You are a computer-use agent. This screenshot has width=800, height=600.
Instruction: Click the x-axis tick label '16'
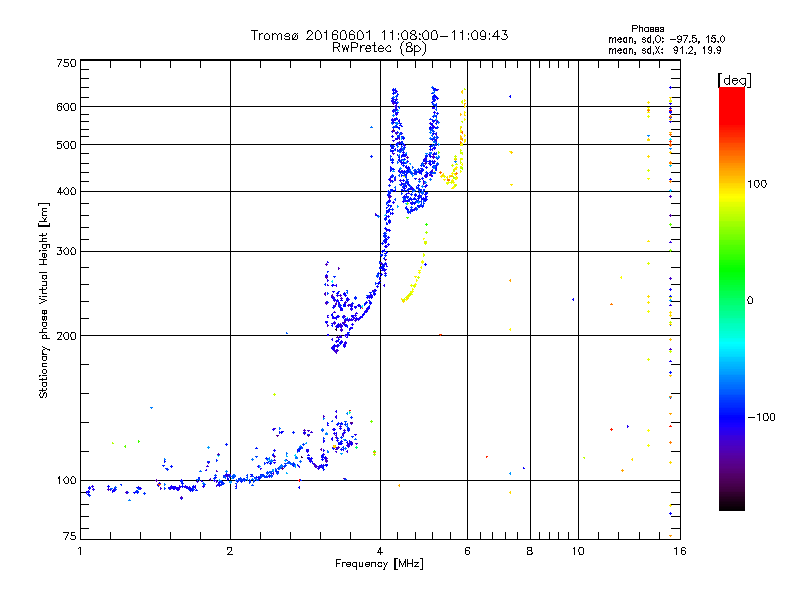click(x=680, y=551)
